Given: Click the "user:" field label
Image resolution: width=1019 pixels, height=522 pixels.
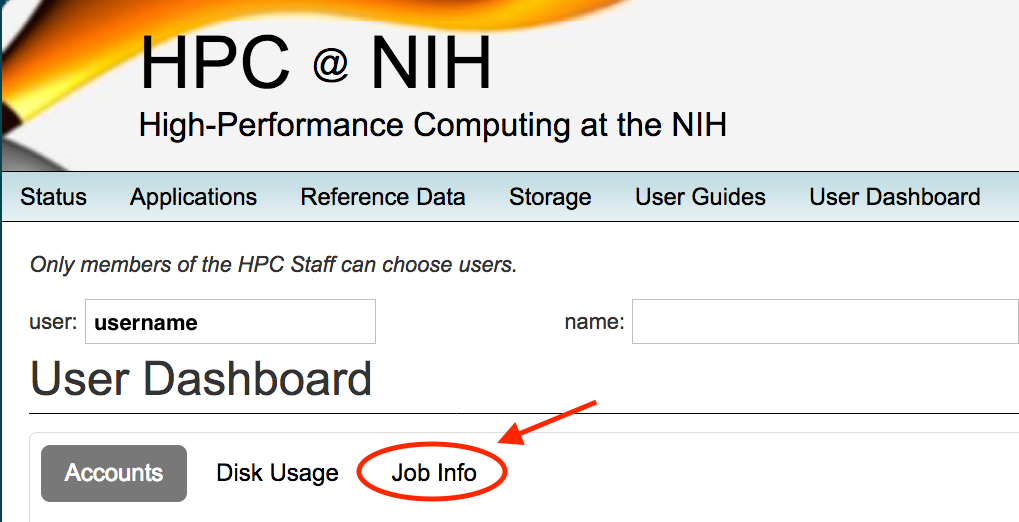Looking at the screenshot, I should 54,322.
